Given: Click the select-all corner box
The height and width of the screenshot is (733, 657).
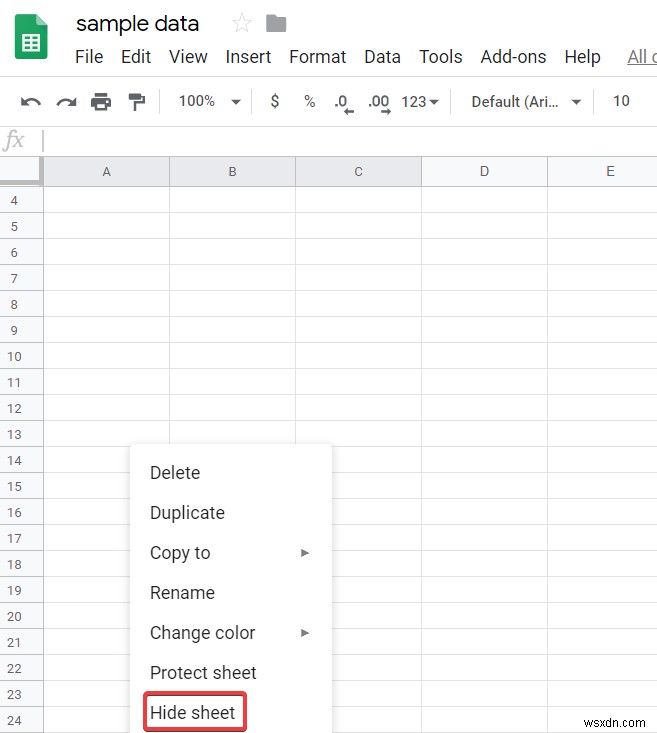Looking at the screenshot, I should click(21, 171).
